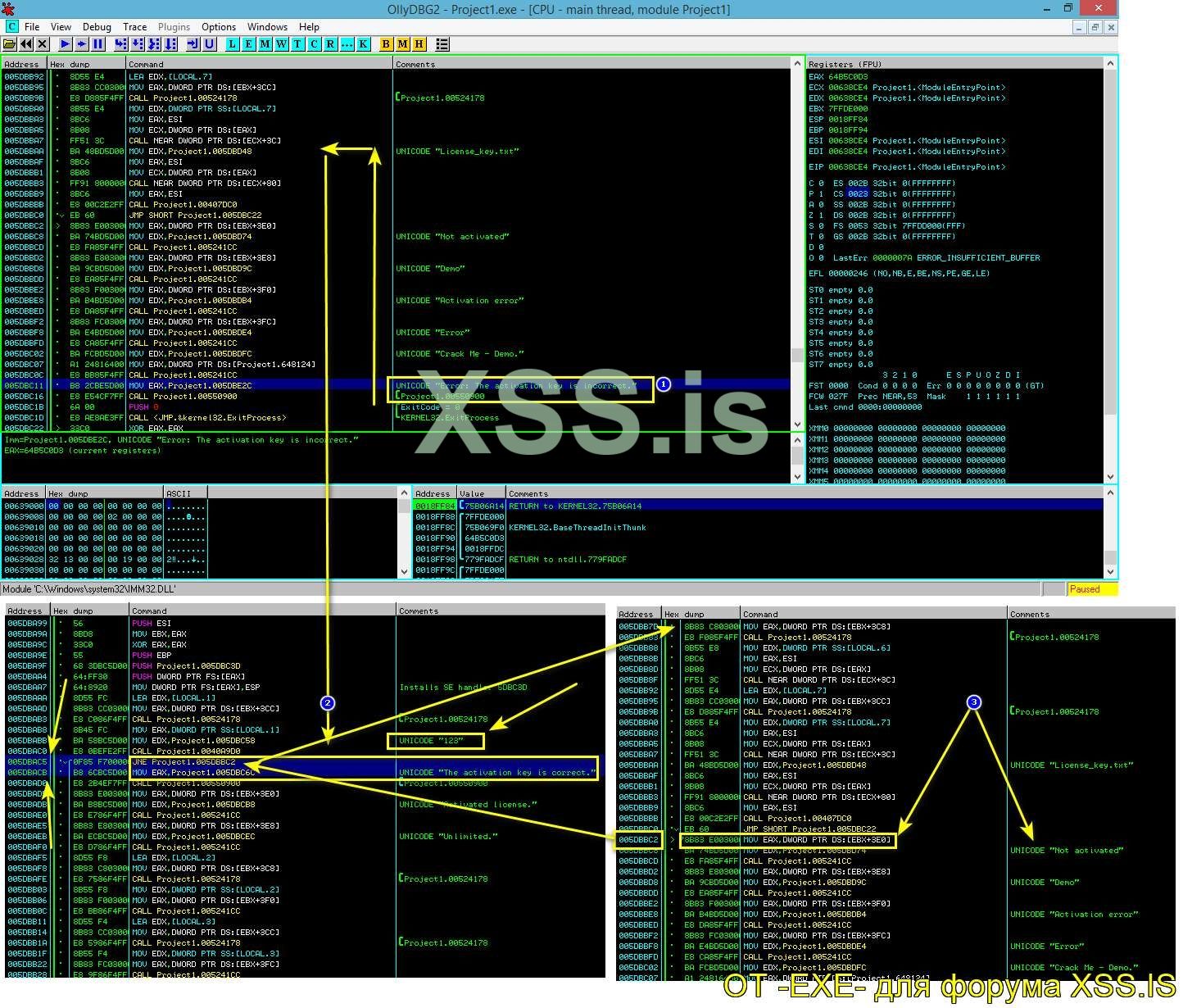Open the Options menu
Screen dimensions: 1183x1008
click(x=218, y=27)
